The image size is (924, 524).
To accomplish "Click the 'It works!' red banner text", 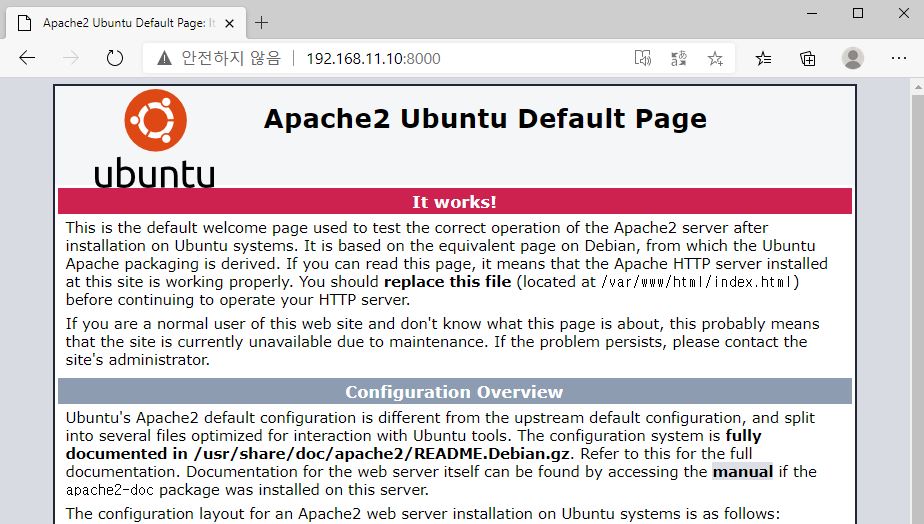I will (454, 202).
